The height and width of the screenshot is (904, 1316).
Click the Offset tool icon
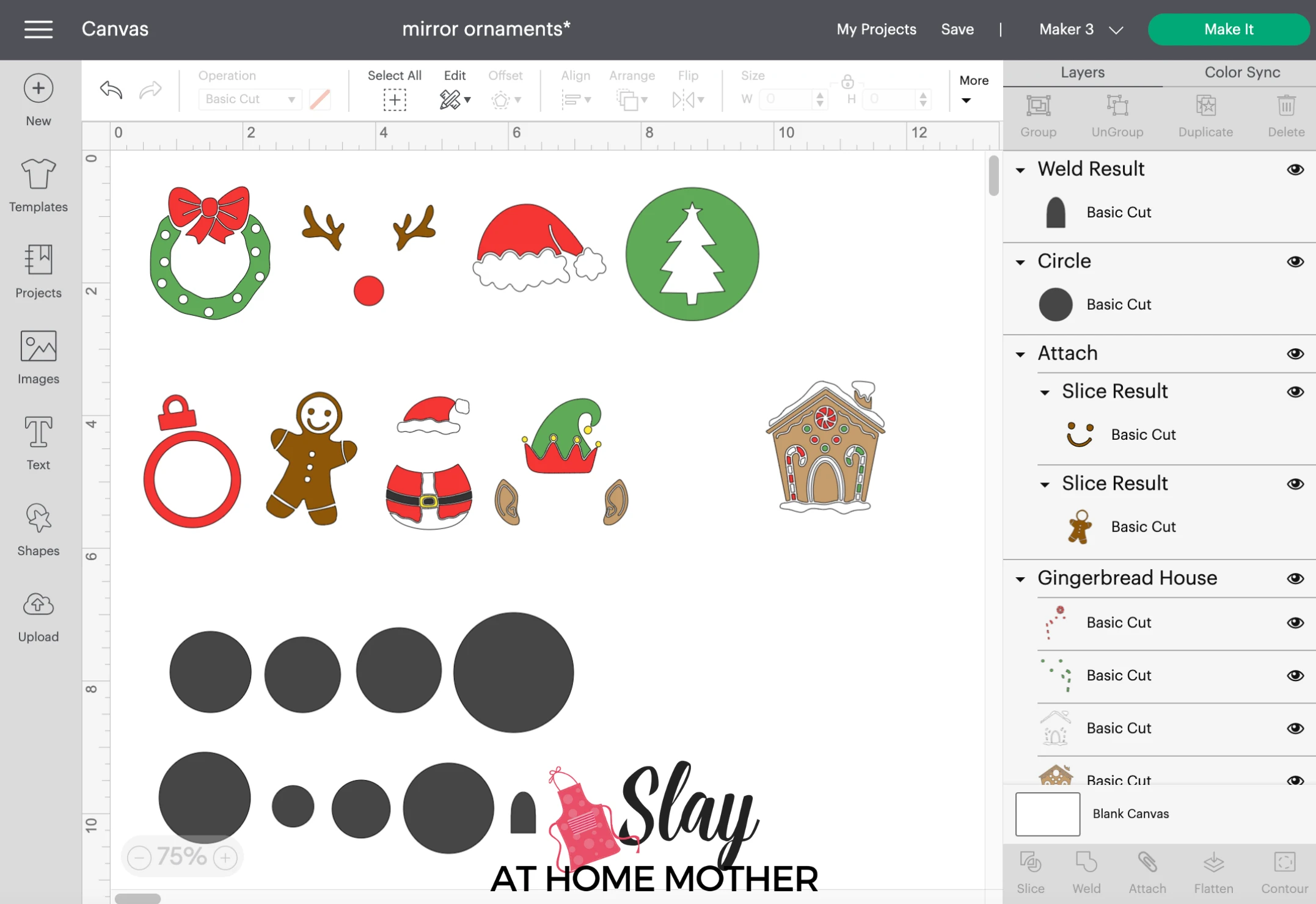pyautogui.click(x=505, y=100)
